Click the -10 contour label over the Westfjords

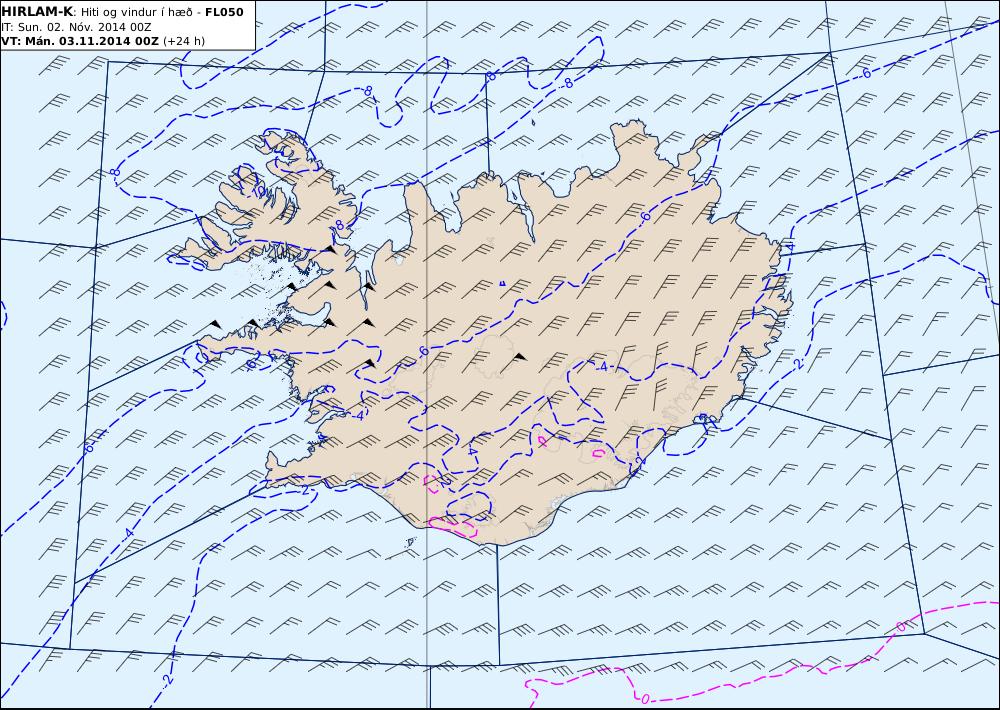click(258, 190)
